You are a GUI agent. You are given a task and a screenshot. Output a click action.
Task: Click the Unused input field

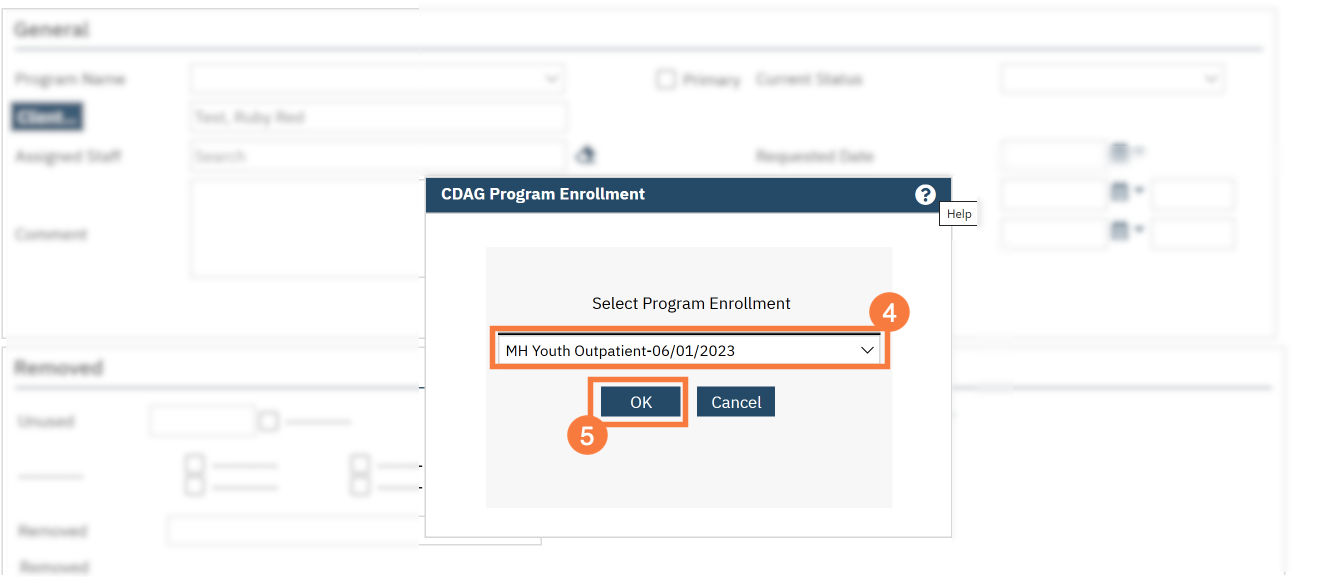[x=202, y=421]
